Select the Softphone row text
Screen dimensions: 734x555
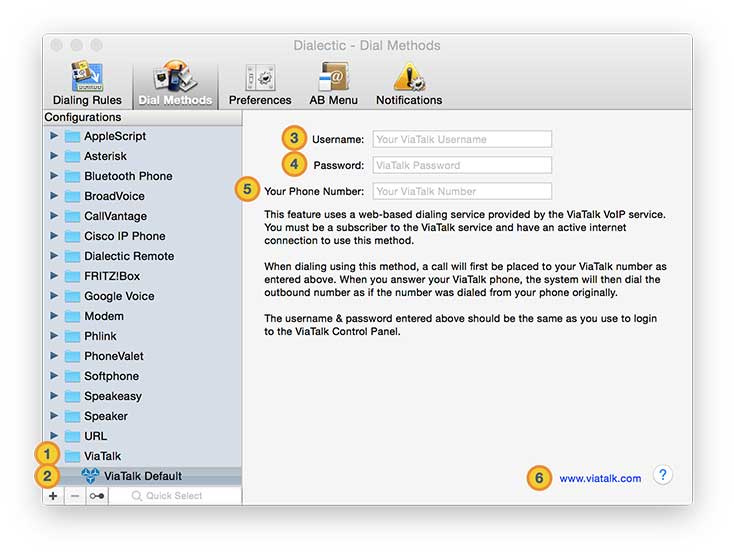tap(111, 376)
